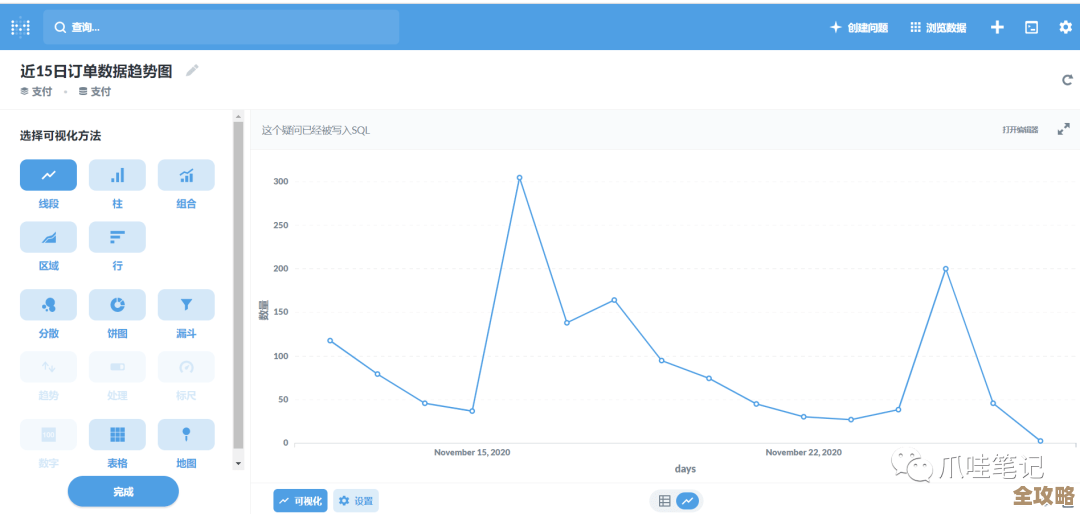Select the combo (组合) chart icon
1080x514 pixels.
point(186,175)
